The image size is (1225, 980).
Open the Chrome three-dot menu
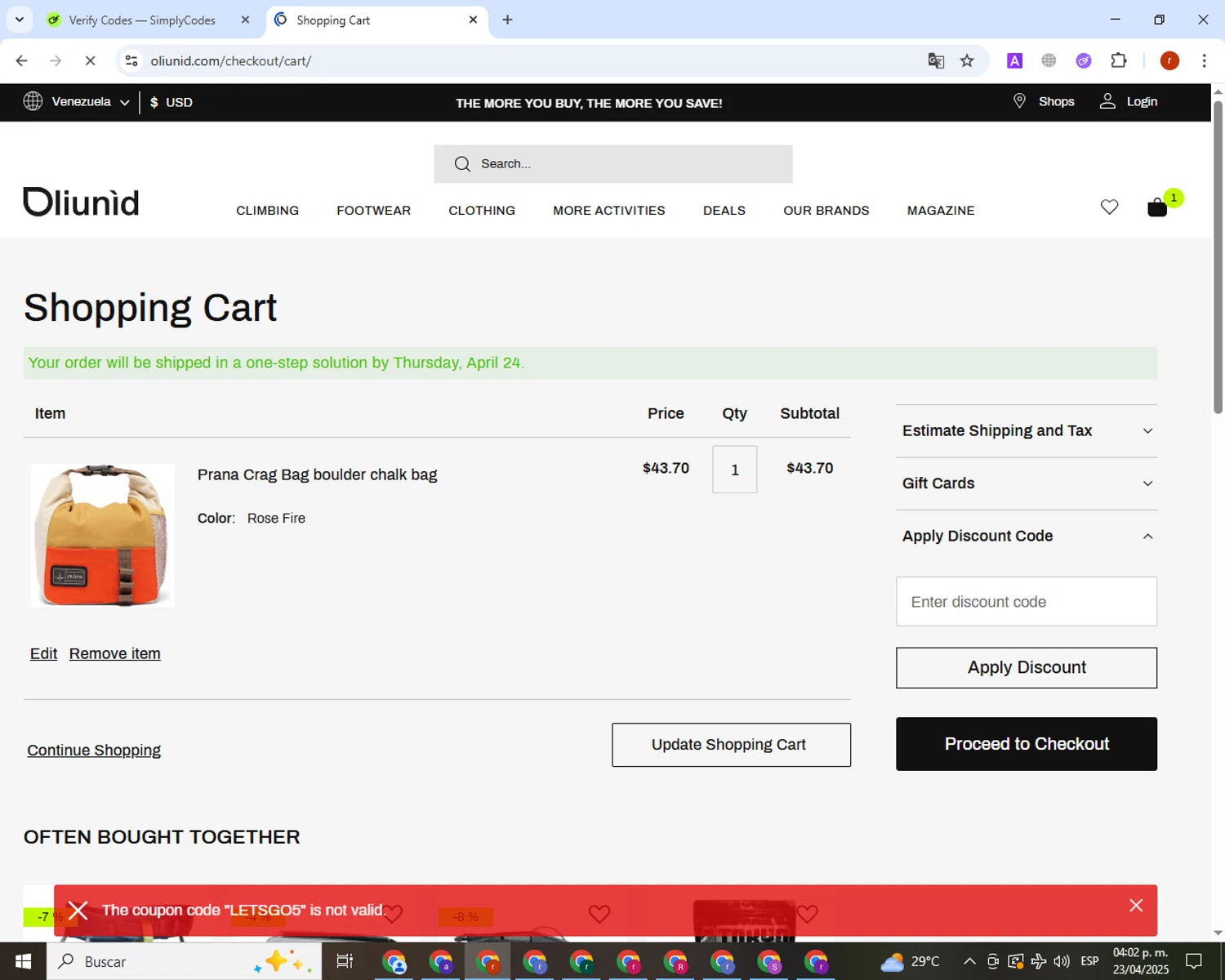[x=1204, y=60]
